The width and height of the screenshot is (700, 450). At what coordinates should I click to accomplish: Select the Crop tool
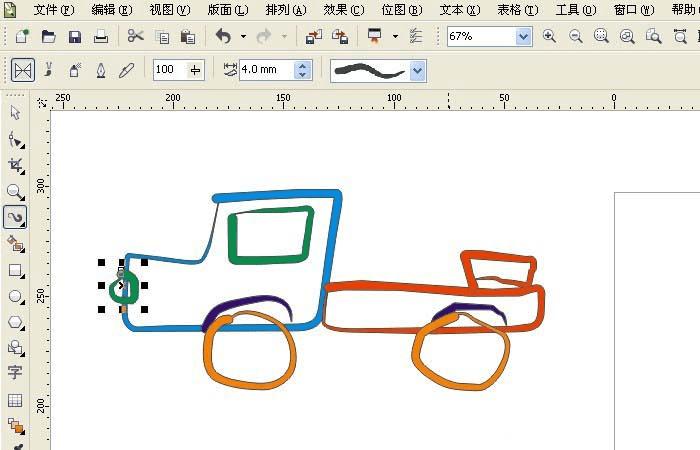tap(16, 166)
